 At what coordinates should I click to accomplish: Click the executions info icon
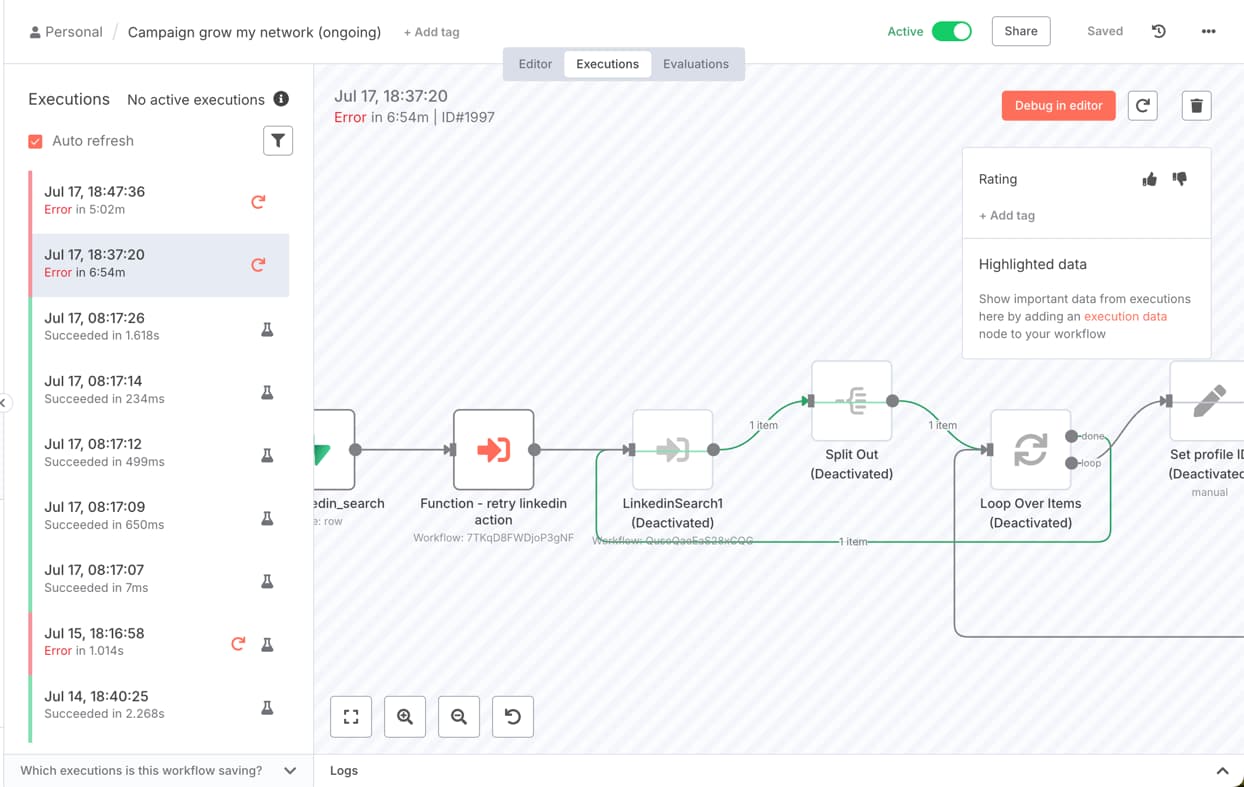point(281,99)
